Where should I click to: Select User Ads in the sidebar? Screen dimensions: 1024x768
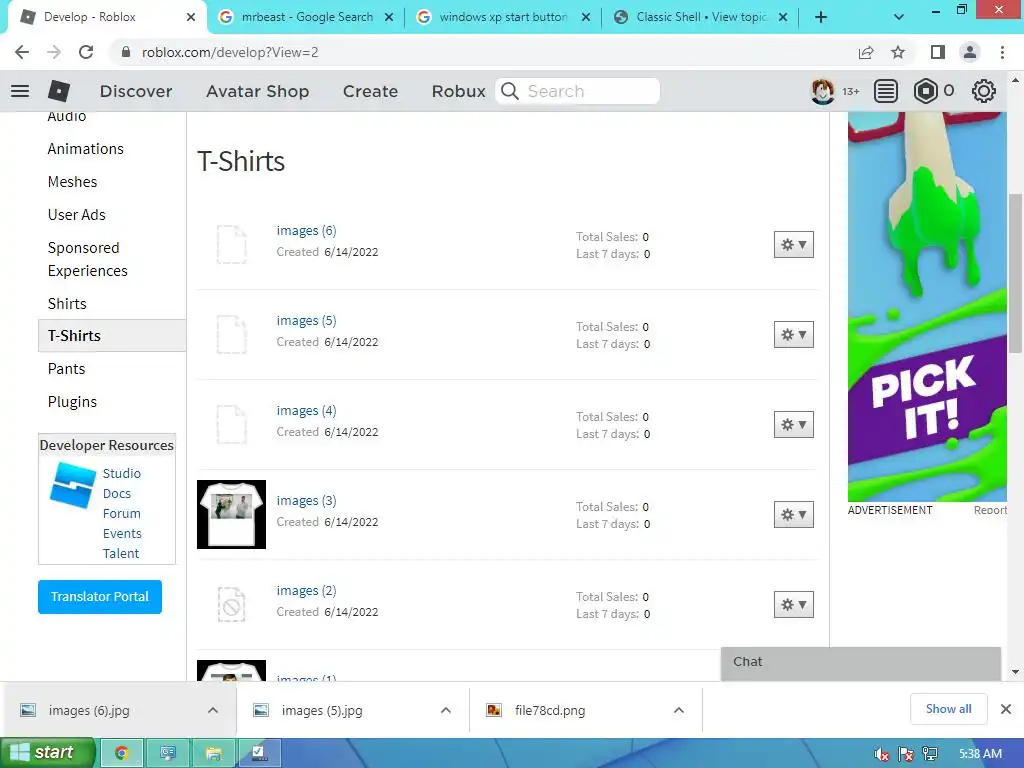pyautogui.click(x=76, y=215)
